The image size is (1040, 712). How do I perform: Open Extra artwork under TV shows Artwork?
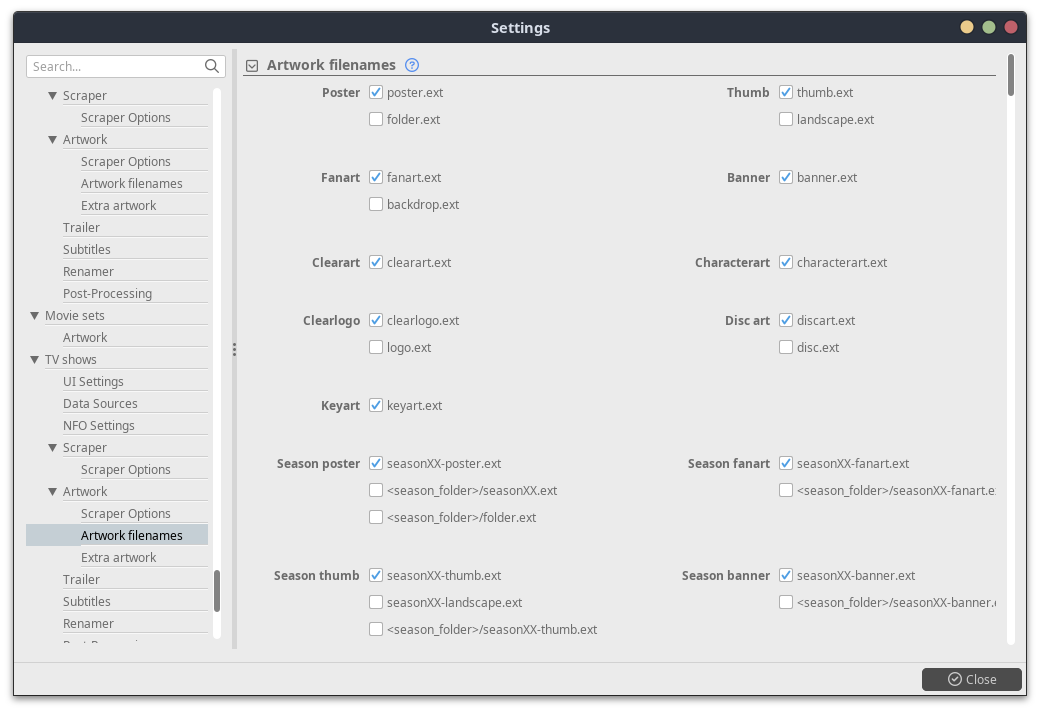[118, 557]
